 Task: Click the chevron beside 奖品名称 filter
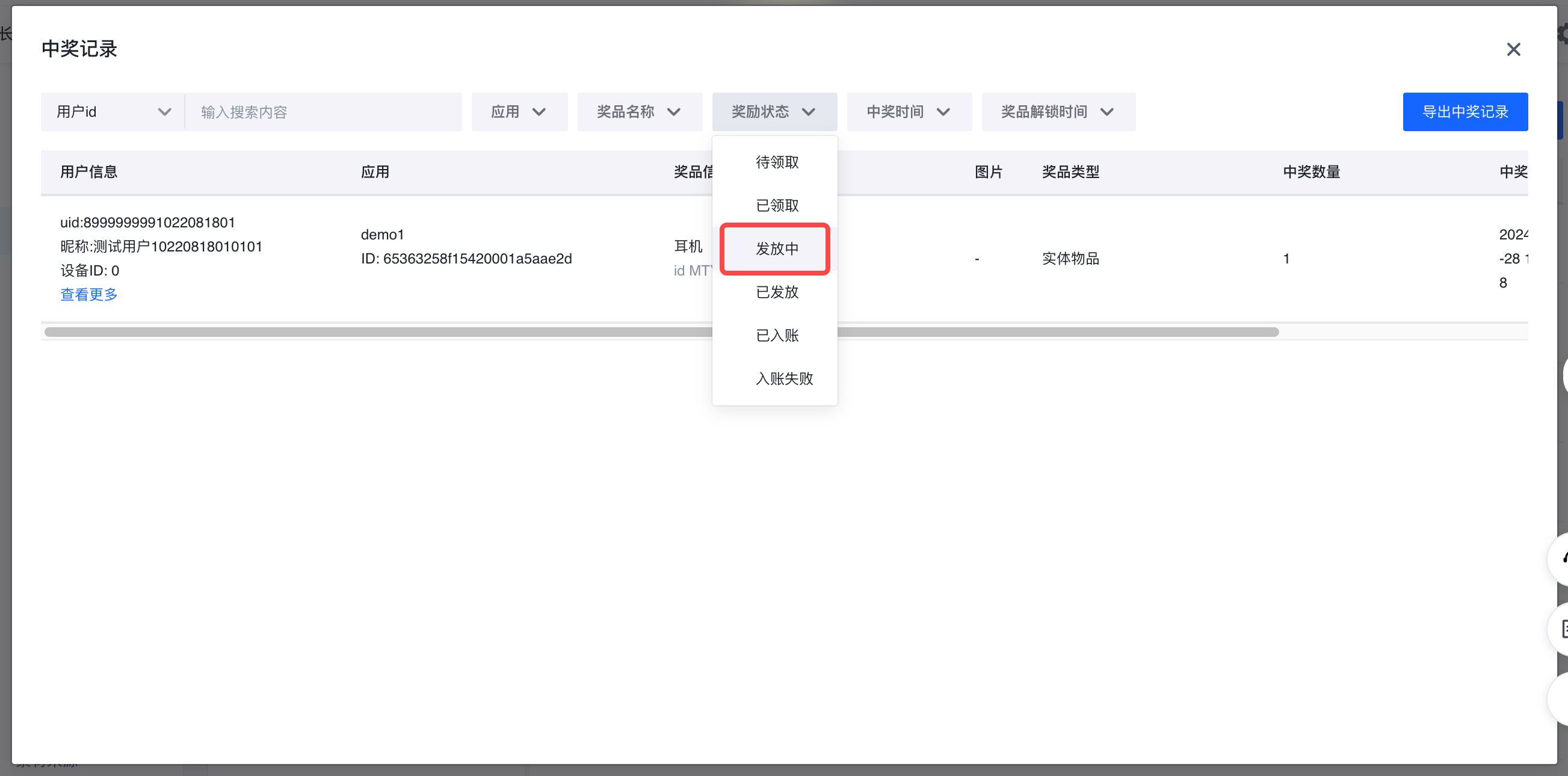pos(673,112)
